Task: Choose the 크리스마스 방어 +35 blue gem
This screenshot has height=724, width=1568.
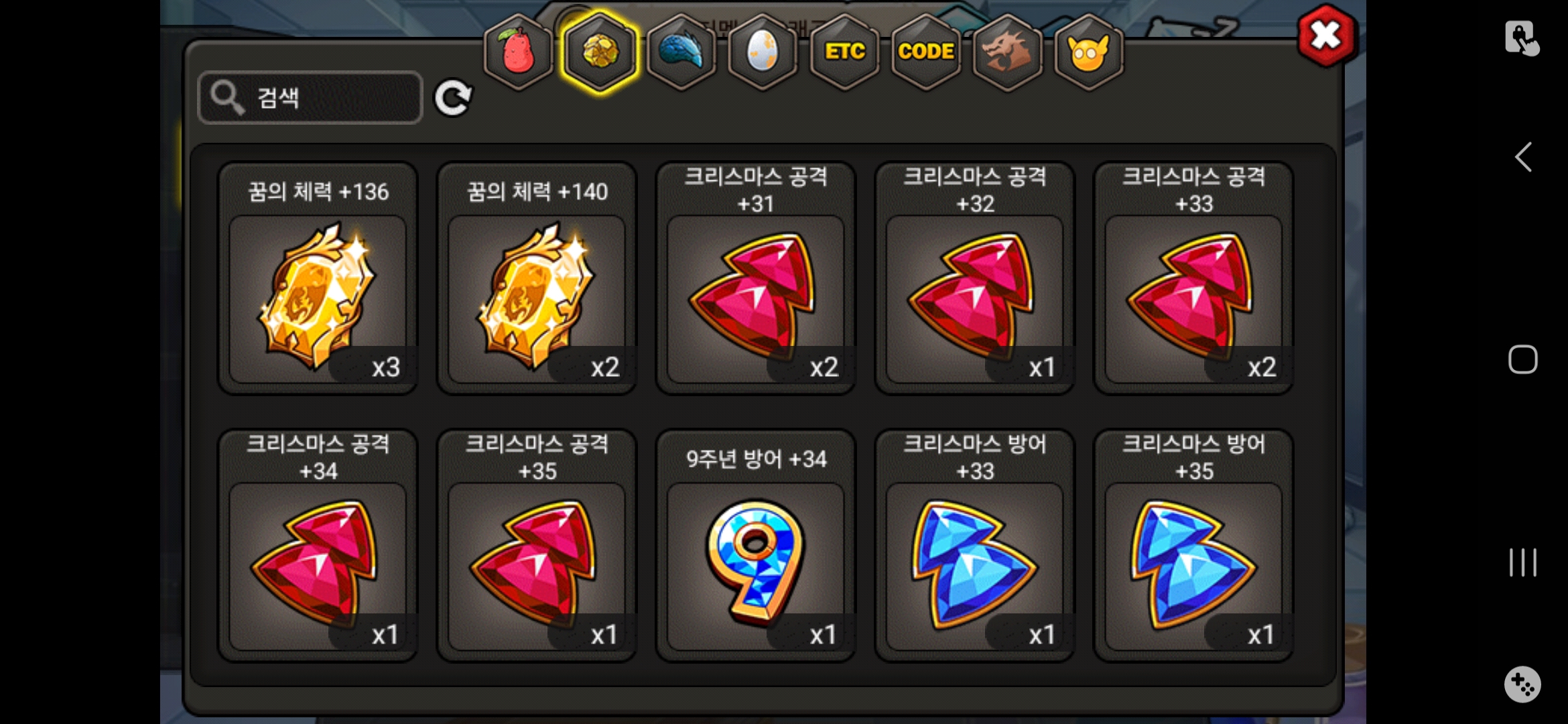Action: 1193,546
